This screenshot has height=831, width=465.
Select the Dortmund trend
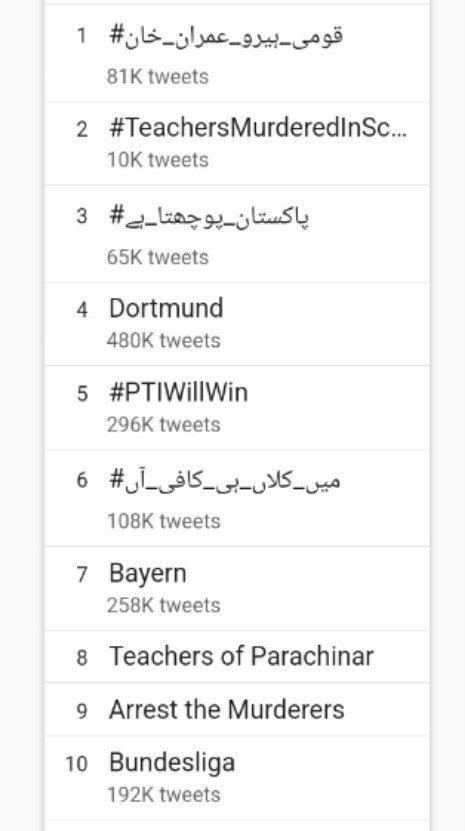click(x=236, y=324)
